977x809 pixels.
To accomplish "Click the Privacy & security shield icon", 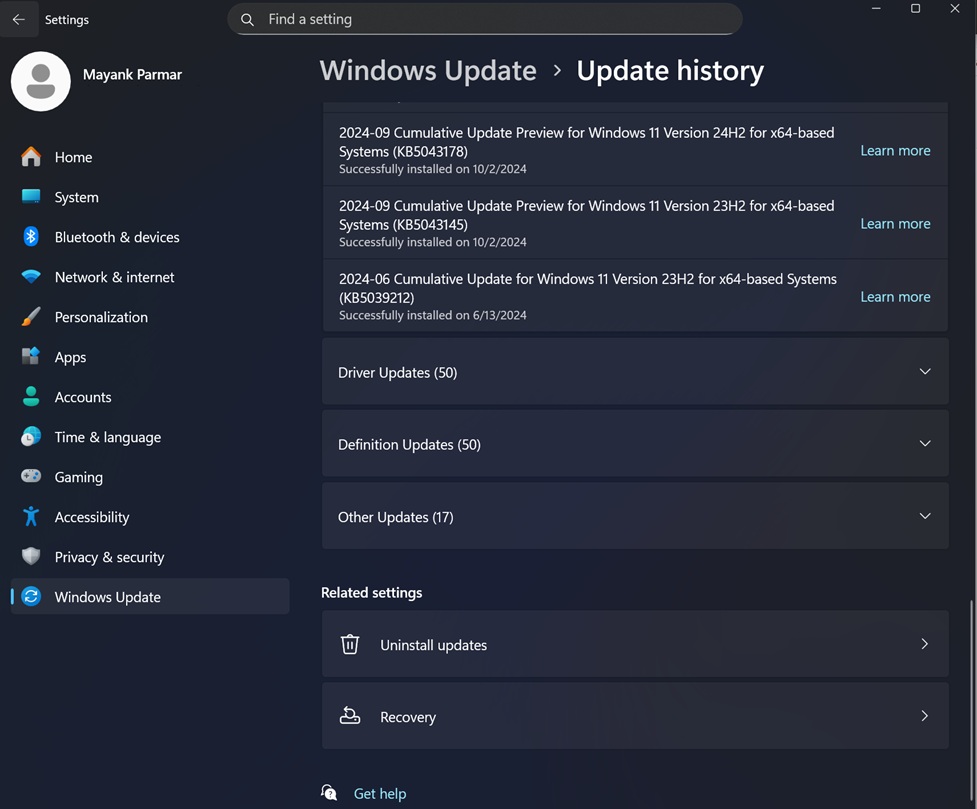I will (x=31, y=557).
